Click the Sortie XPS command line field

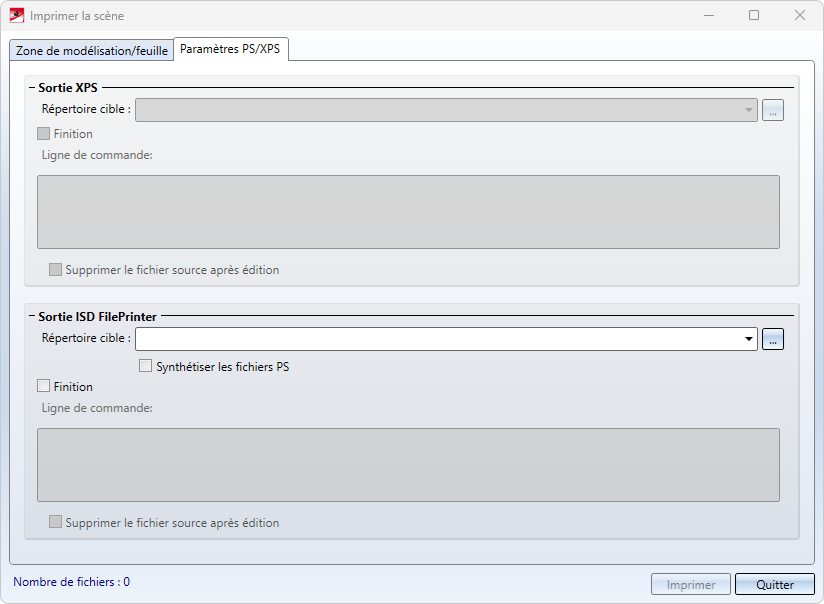pyautogui.click(x=408, y=212)
